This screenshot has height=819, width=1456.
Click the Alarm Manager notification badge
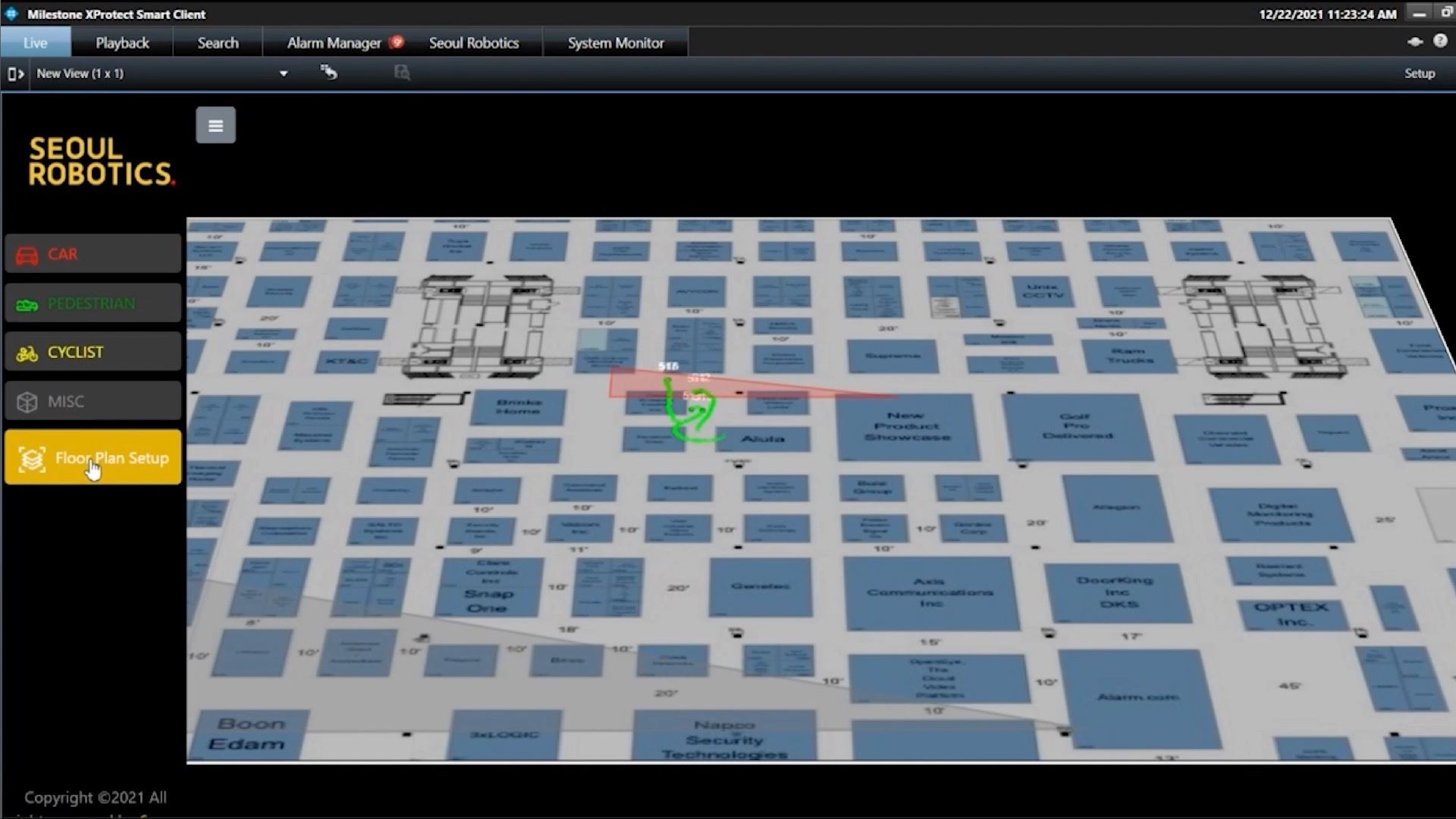(x=397, y=42)
